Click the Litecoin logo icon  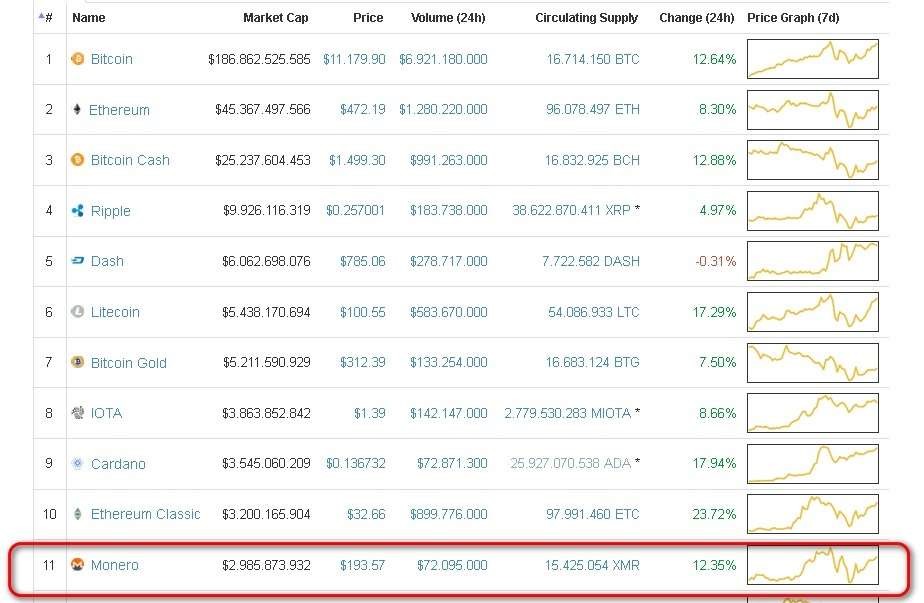coord(78,312)
